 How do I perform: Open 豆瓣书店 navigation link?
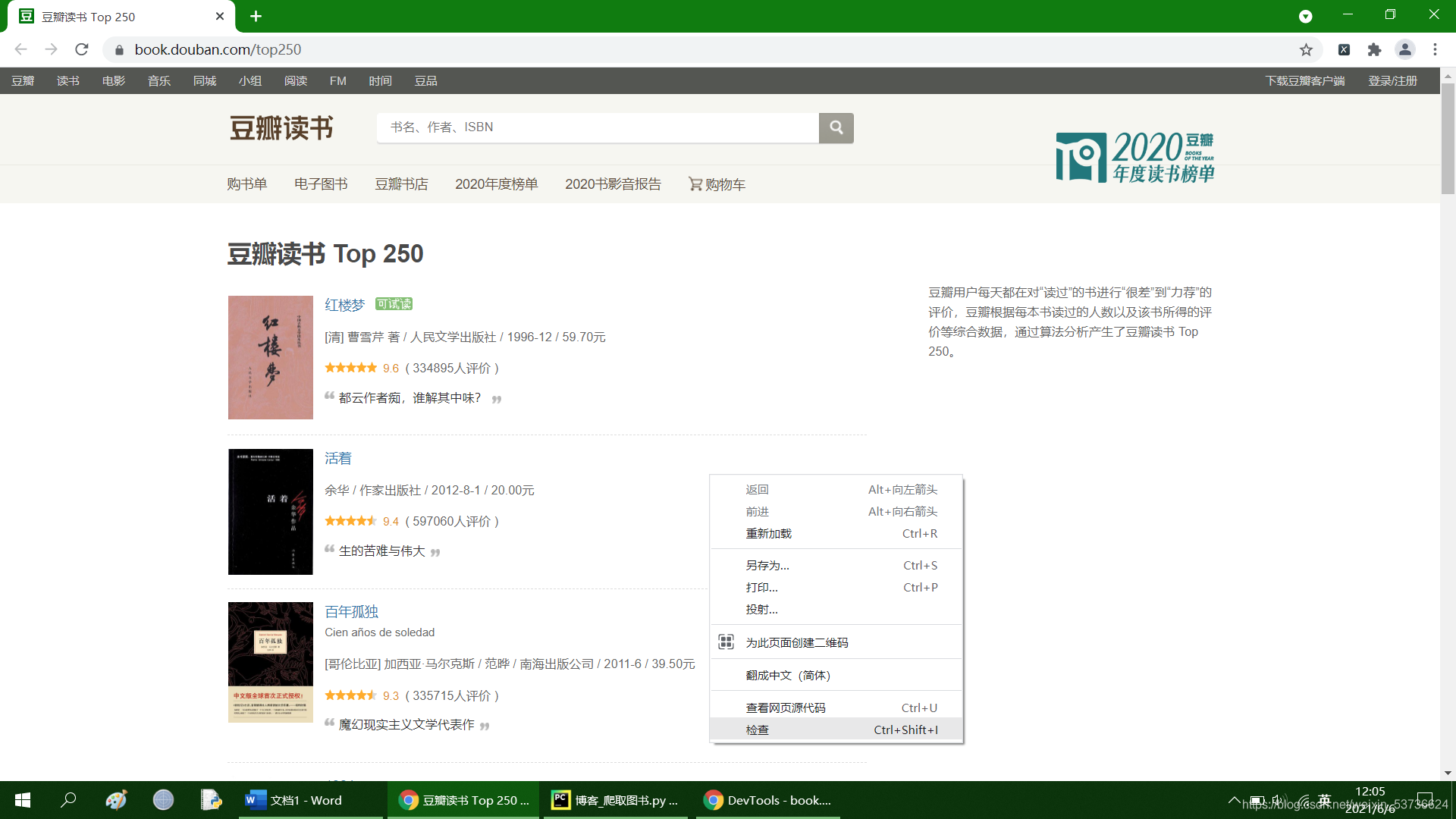401,184
